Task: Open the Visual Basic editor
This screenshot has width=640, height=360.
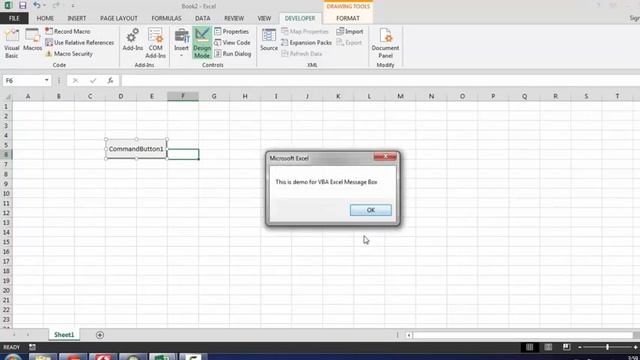Action: pos(11,43)
